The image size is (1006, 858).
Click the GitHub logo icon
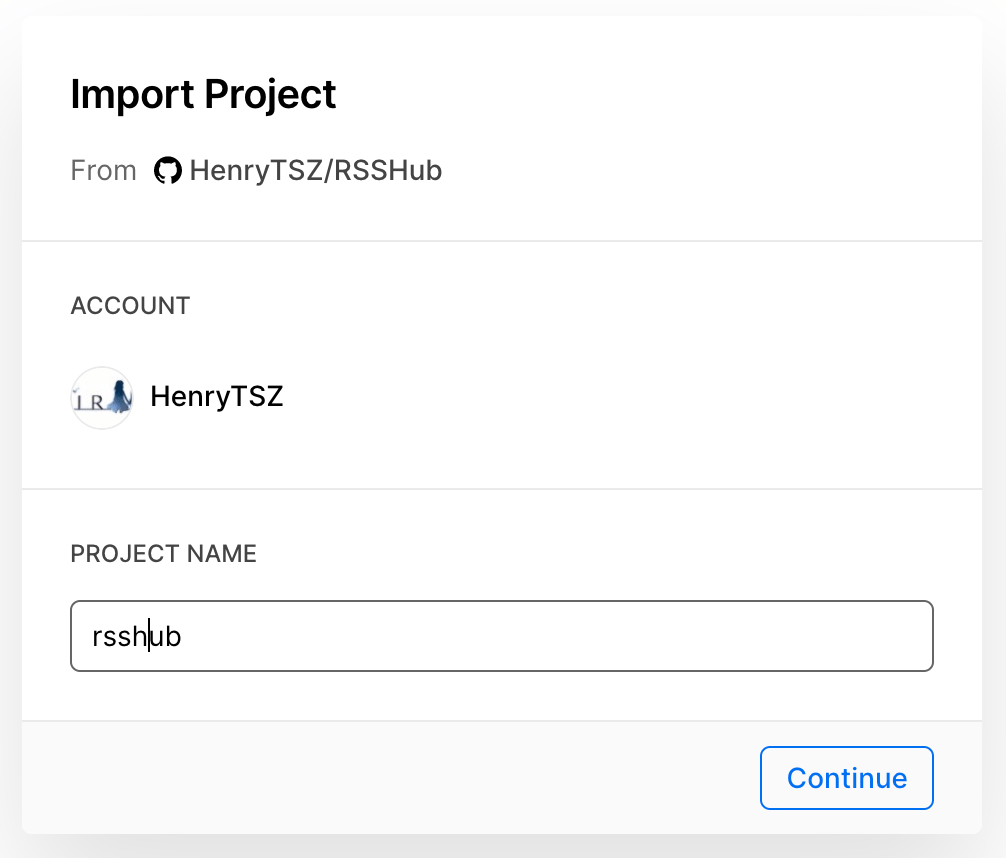[167, 170]
